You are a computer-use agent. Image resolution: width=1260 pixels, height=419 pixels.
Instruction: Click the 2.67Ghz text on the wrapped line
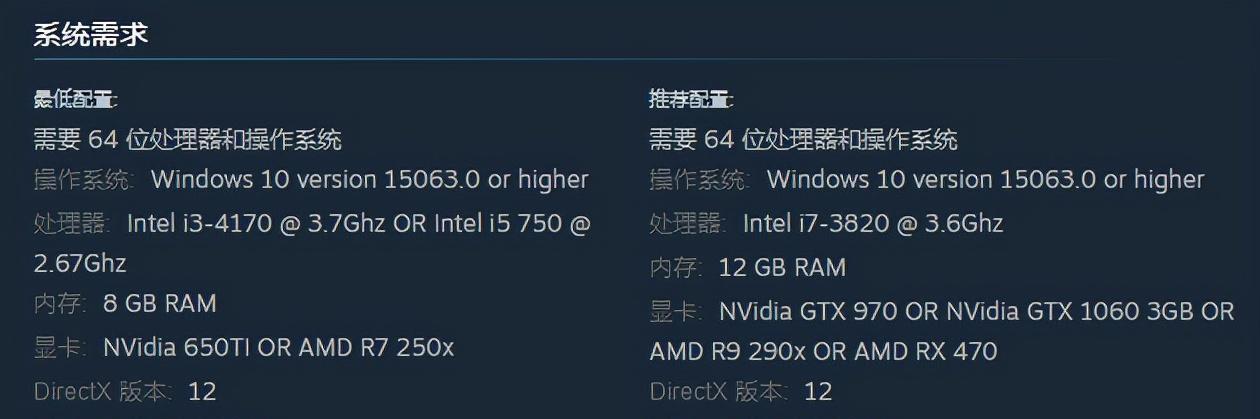(x=80, y=263)
